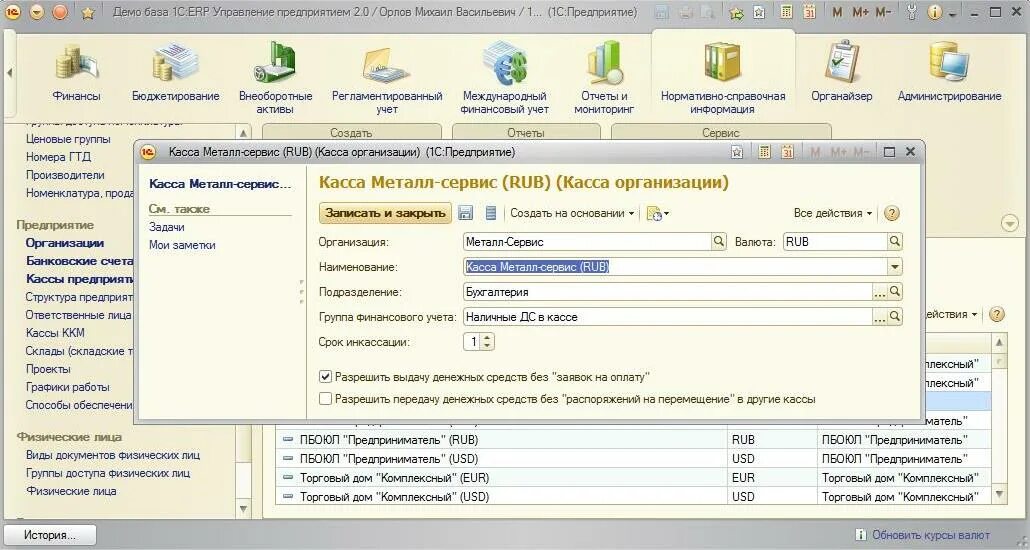Click the Валюта input field
The width and height of the screenshot is (1030, 550).
point(835,241)
